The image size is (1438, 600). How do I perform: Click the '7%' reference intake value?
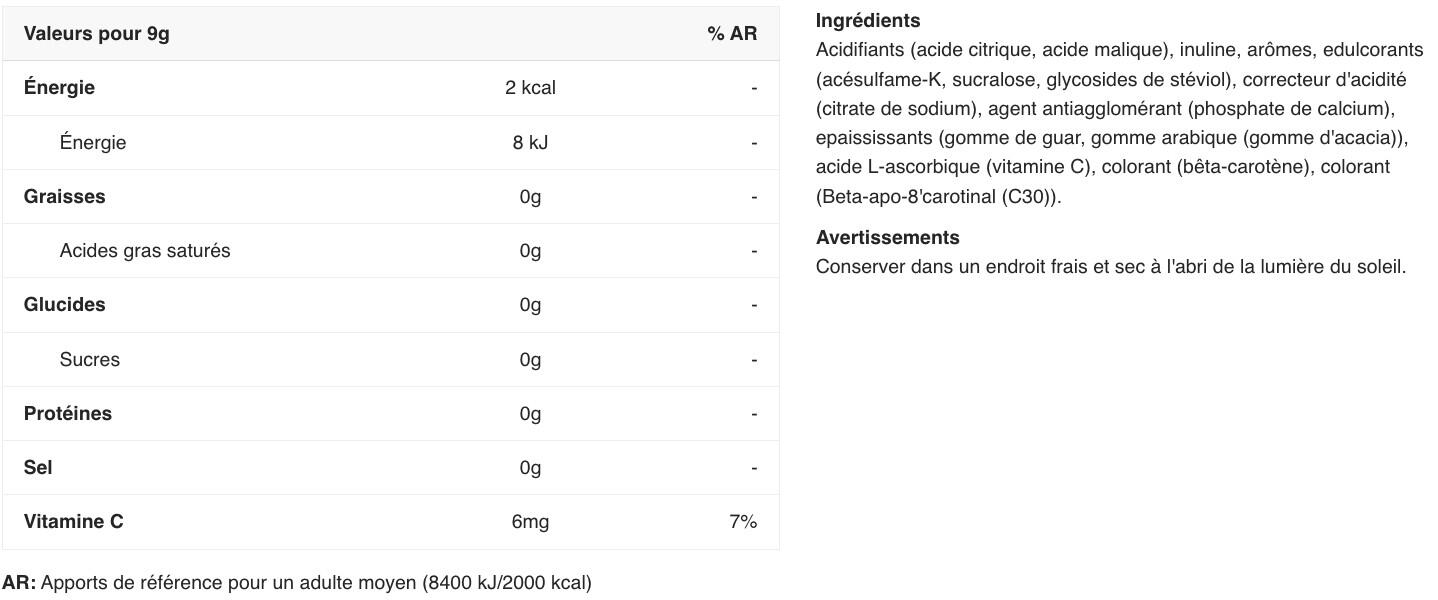tap(743, 522)
